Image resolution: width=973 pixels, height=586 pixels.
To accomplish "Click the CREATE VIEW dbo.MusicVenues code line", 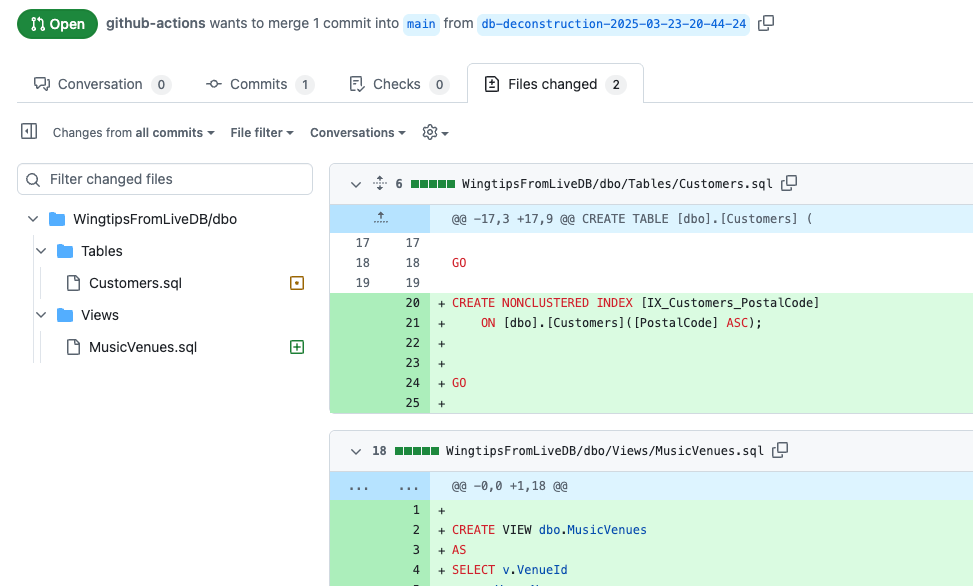I will point(549,530).
